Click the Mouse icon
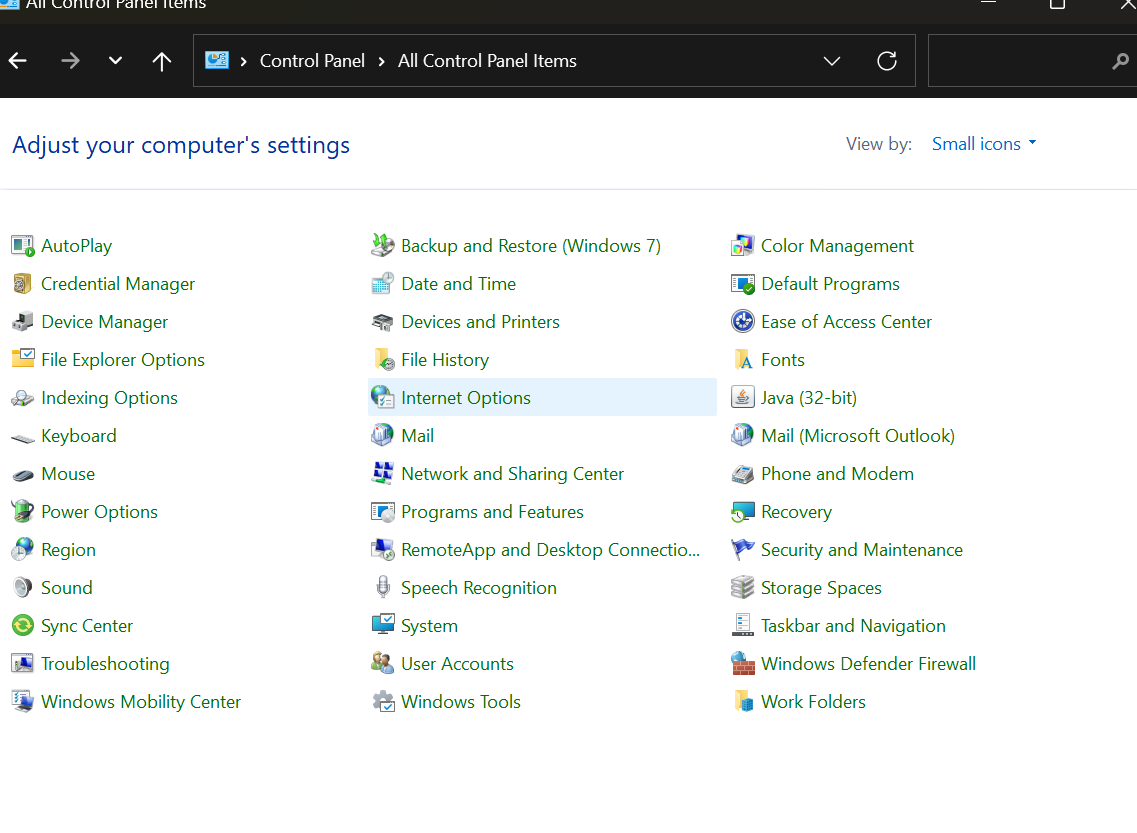 tap(22, 475)
